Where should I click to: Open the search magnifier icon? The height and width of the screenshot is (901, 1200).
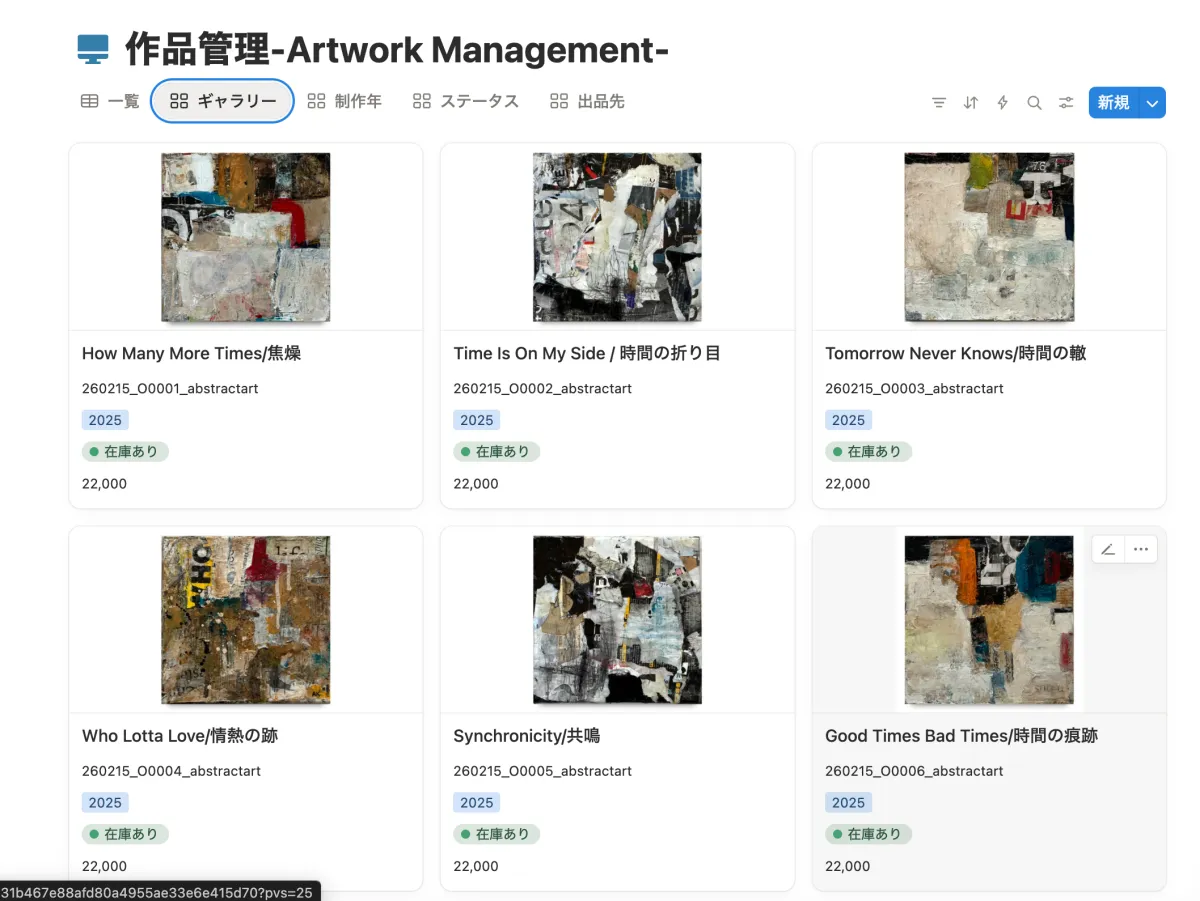(x=1034, y=102)
